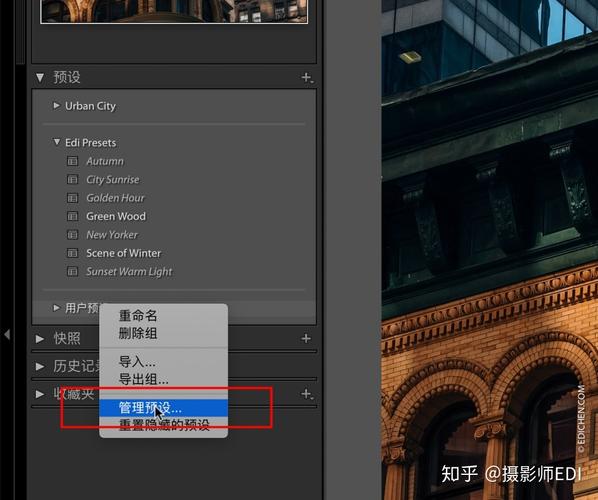Screen dimensions: 598x500
Task: Expand the Urban City preset group
Action: [56, 105]
